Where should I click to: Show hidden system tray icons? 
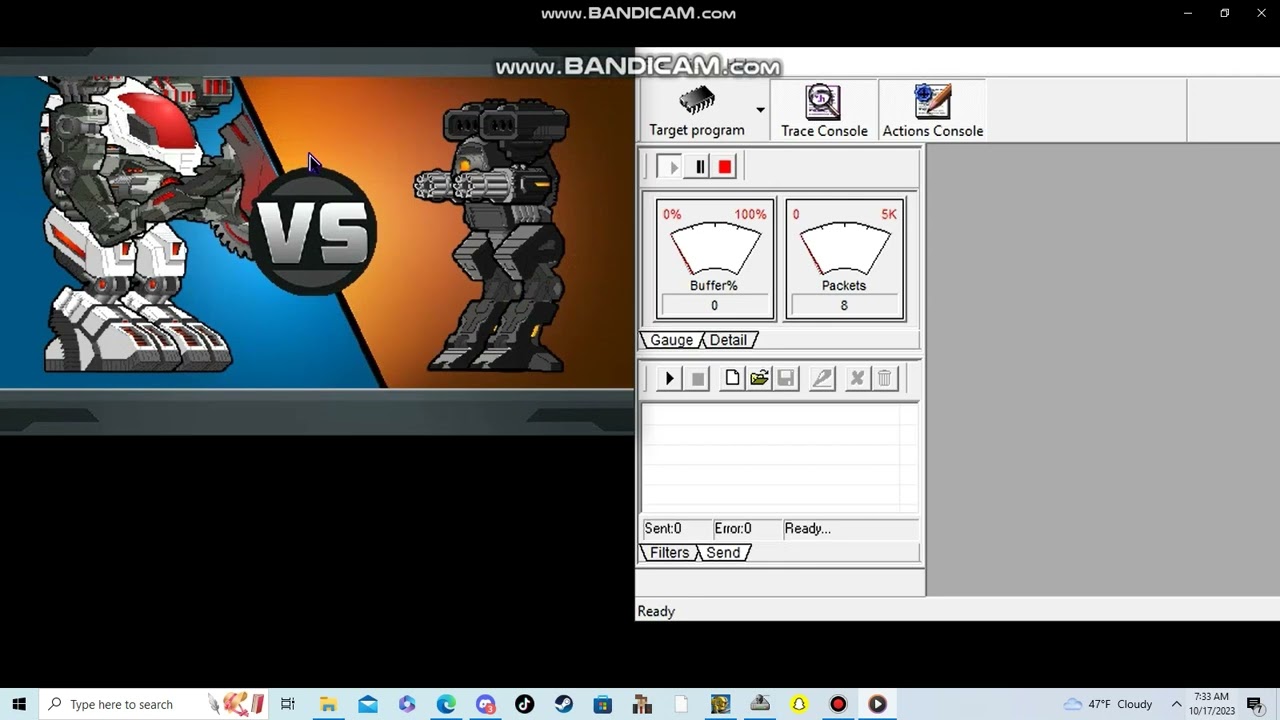point(1176,704)
